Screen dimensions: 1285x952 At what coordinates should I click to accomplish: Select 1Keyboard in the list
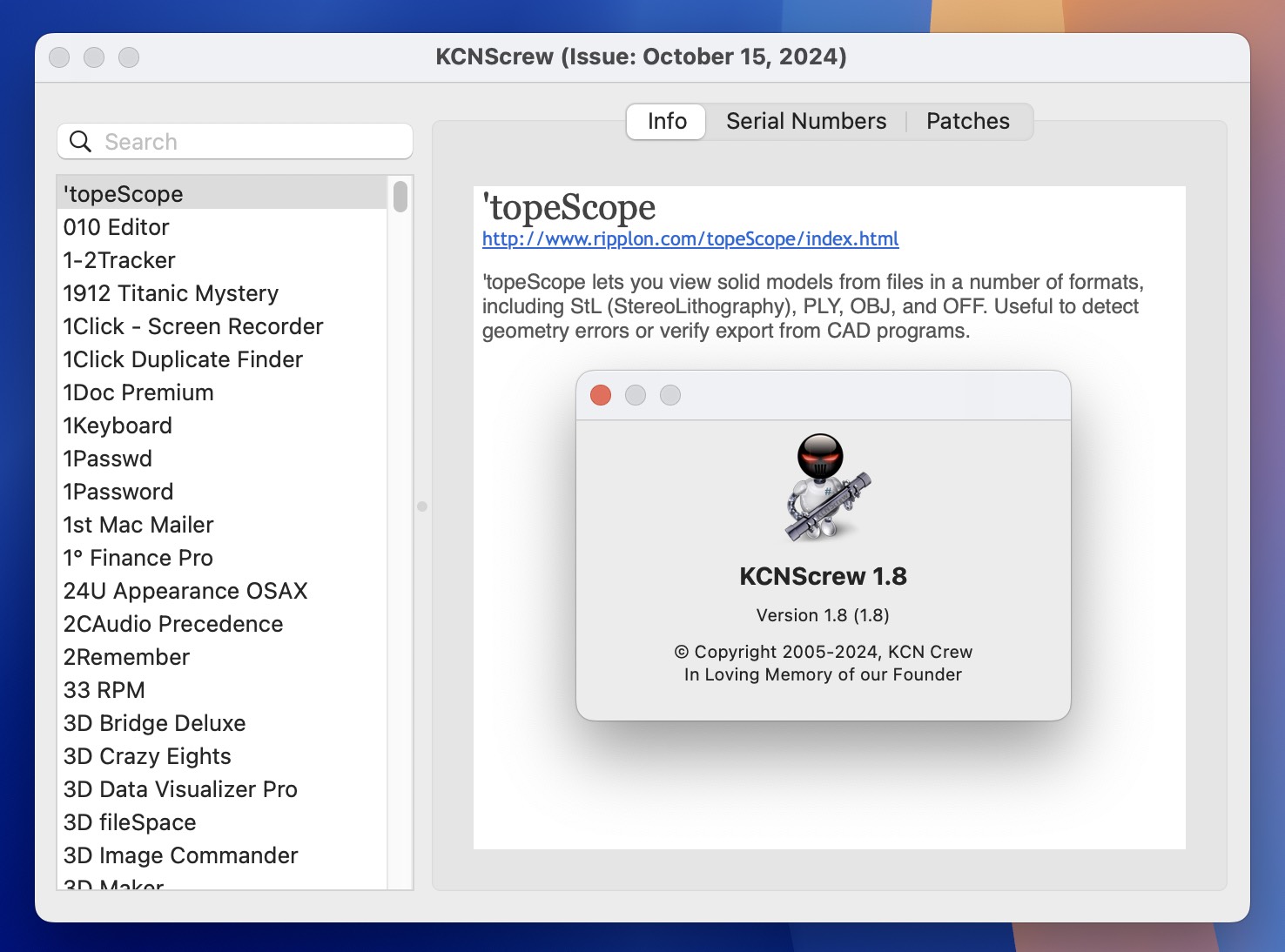click(x=222, y=425)
